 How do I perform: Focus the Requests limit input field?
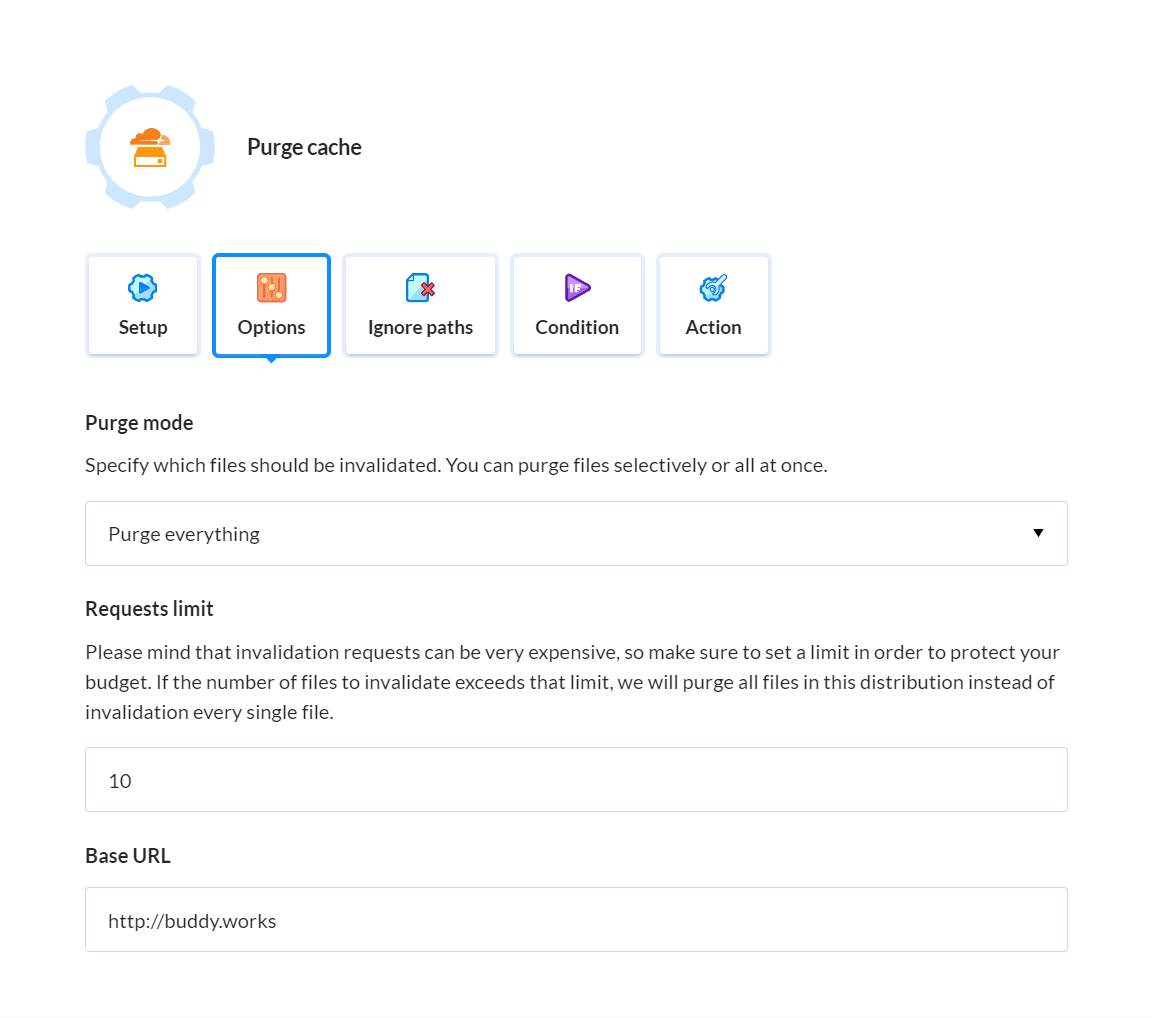point(576,780)
